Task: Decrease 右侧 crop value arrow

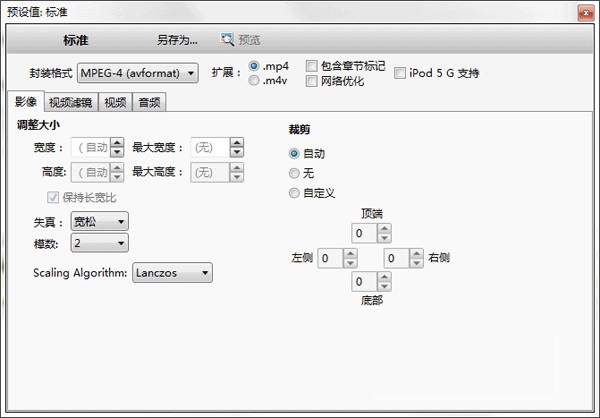Action: tap(416, 263)
